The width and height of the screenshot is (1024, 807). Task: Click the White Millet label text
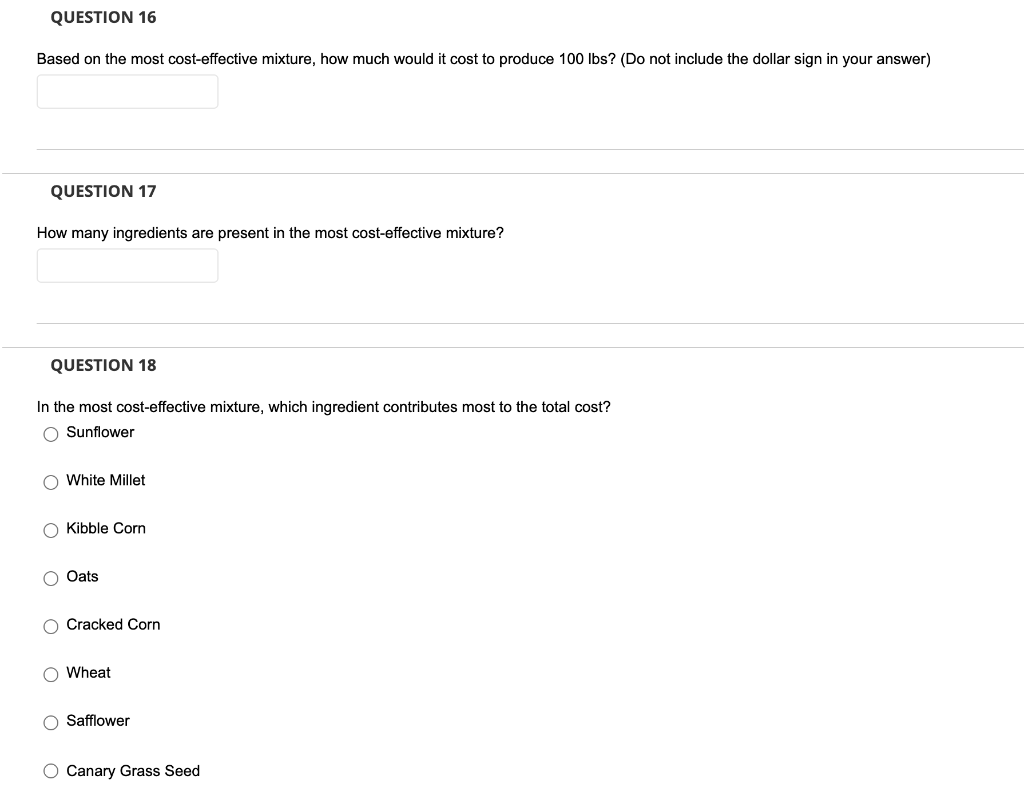pos(105,480)
